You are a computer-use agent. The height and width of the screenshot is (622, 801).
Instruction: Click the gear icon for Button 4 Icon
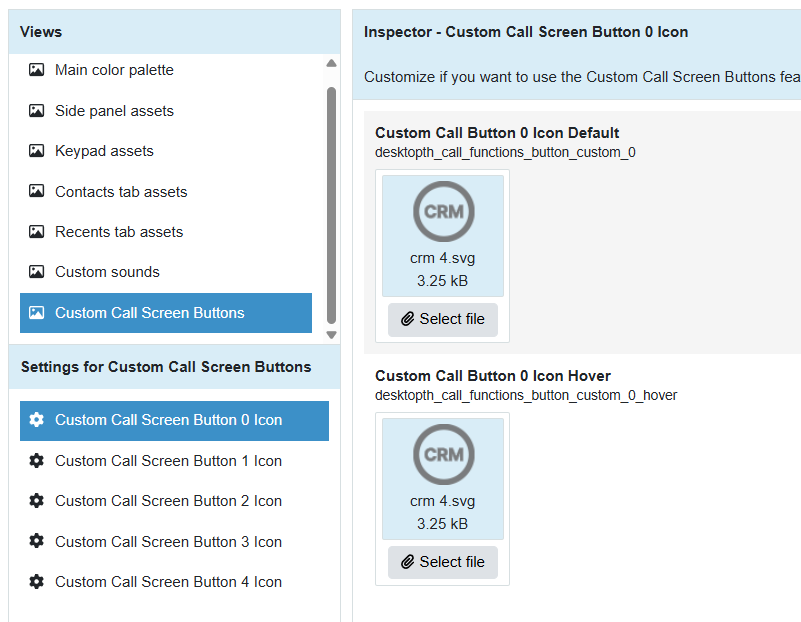pos(36,582)
